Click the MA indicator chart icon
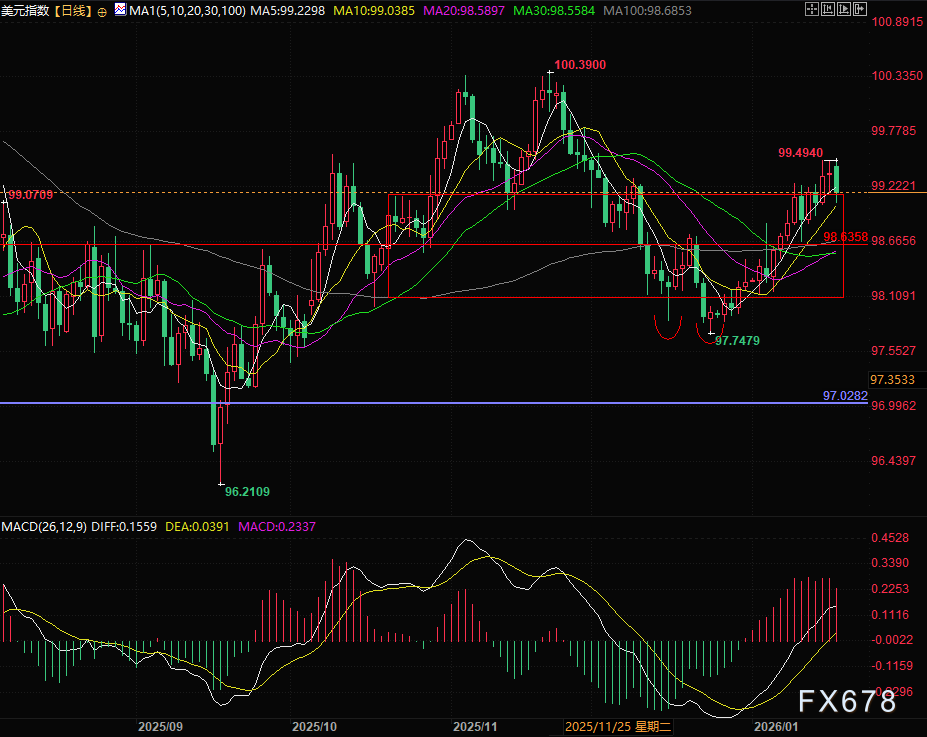The height and width of the screenshot is (737, 927). [x=119, y=11]
